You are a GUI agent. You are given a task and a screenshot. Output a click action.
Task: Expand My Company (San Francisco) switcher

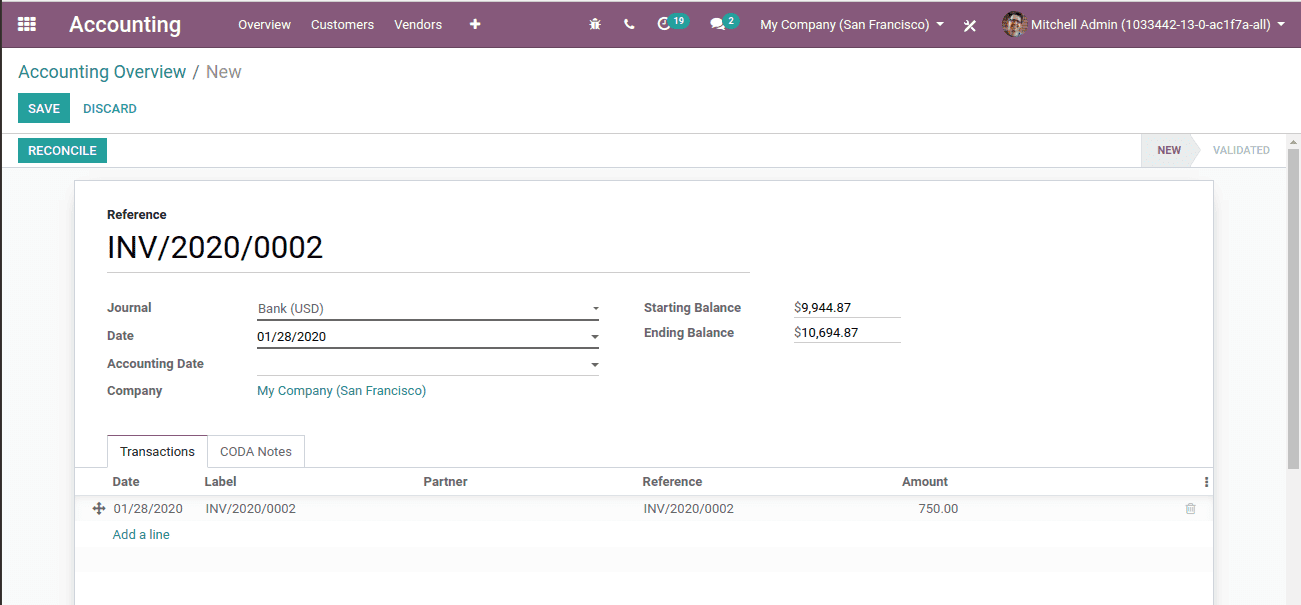point(852,24)
